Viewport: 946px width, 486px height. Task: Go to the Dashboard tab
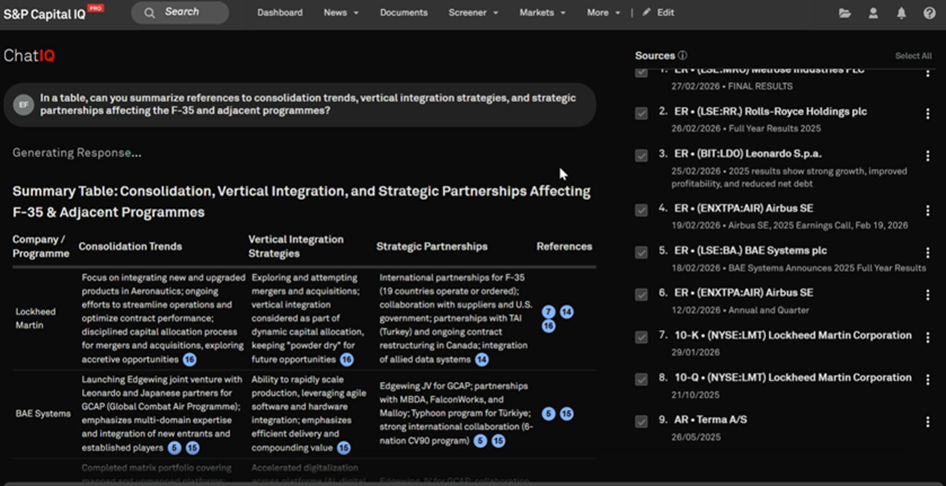coord(280,12)
